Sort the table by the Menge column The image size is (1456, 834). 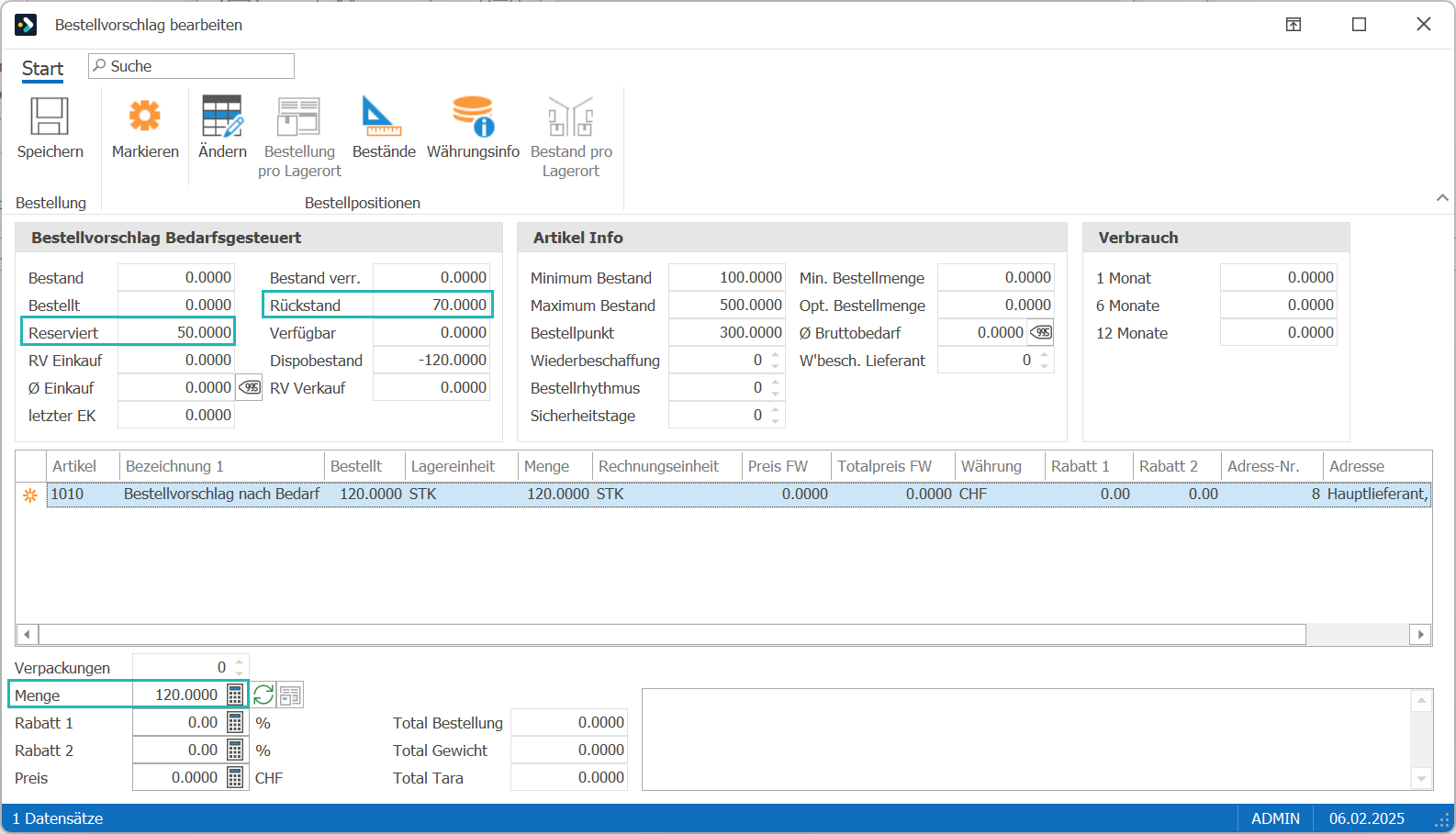pos(555,466)
